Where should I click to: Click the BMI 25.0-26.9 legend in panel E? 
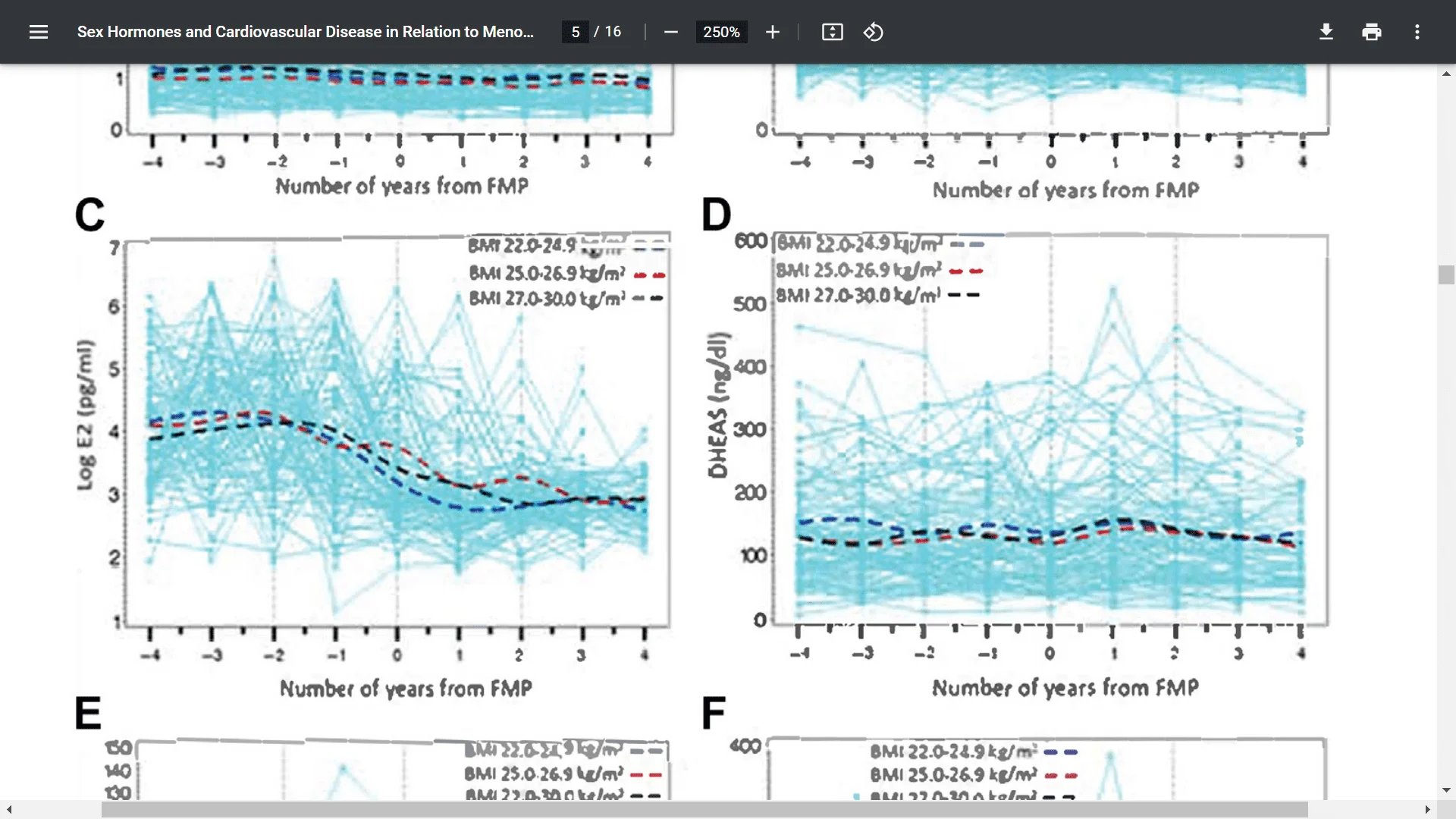pos(563,774)
